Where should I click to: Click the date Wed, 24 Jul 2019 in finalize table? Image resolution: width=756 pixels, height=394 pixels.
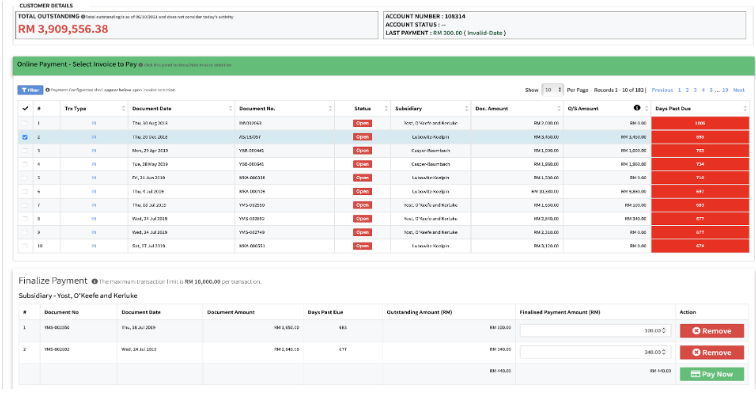tap(138, 349)
